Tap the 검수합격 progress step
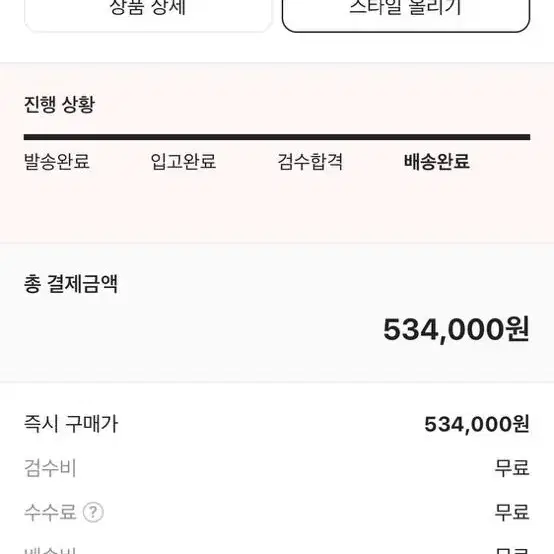Image resolution: width=554 pixels, height=554 pixels. coord(310,162)
